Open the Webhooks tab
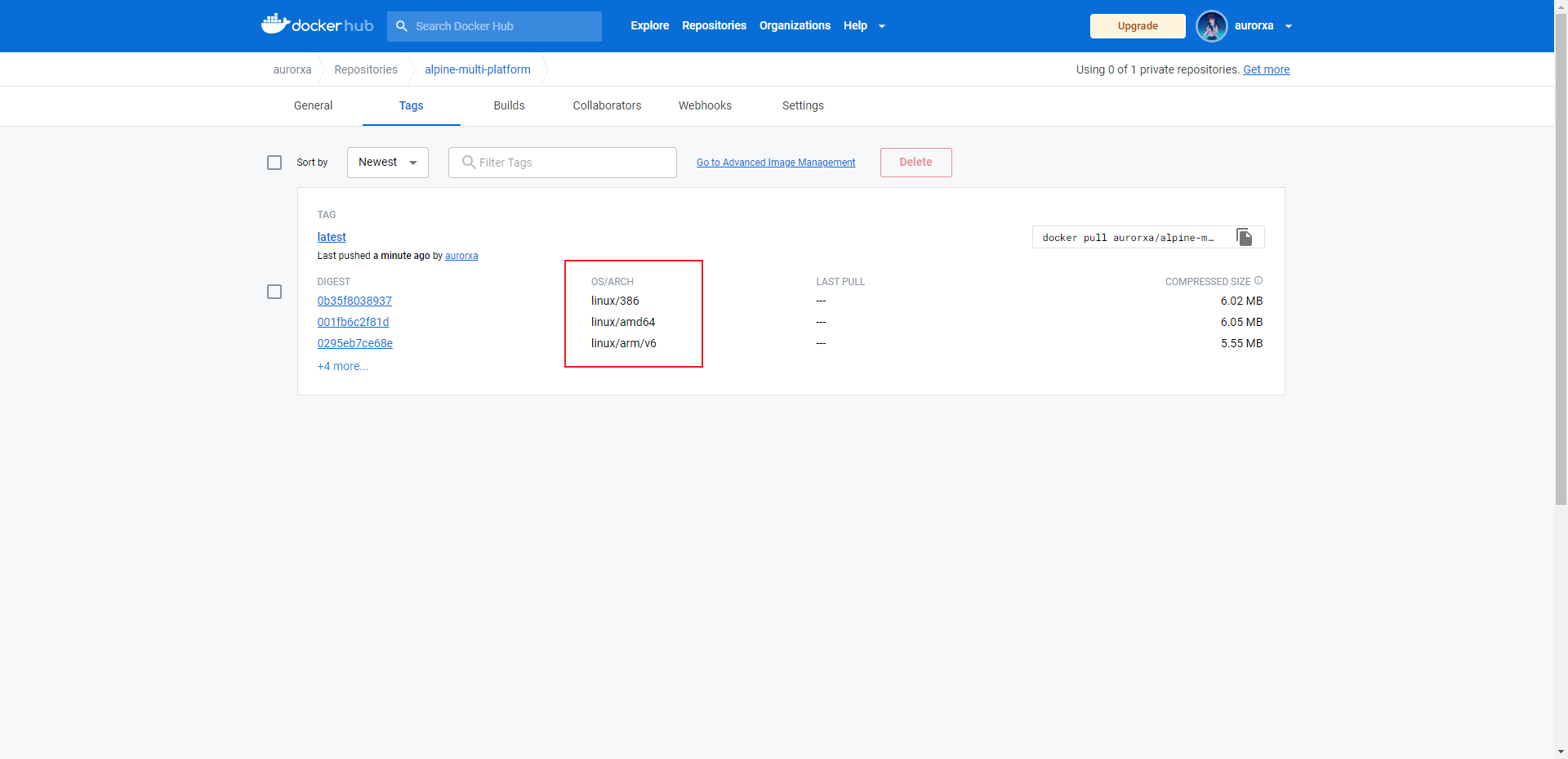Screen dimensions: 1568x759 [x=705, y=105]
